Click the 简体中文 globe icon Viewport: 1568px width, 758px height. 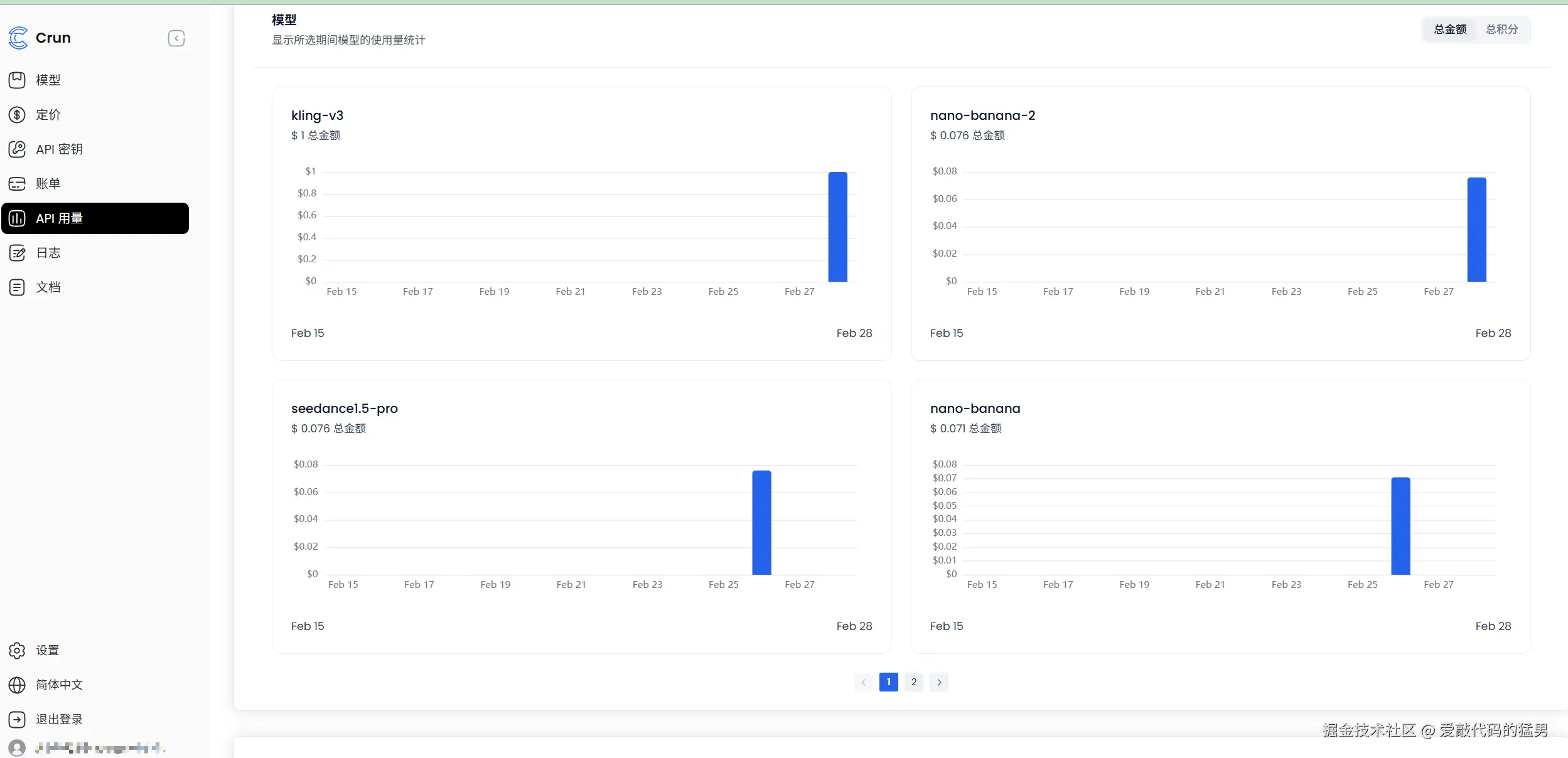coord(17,685)
